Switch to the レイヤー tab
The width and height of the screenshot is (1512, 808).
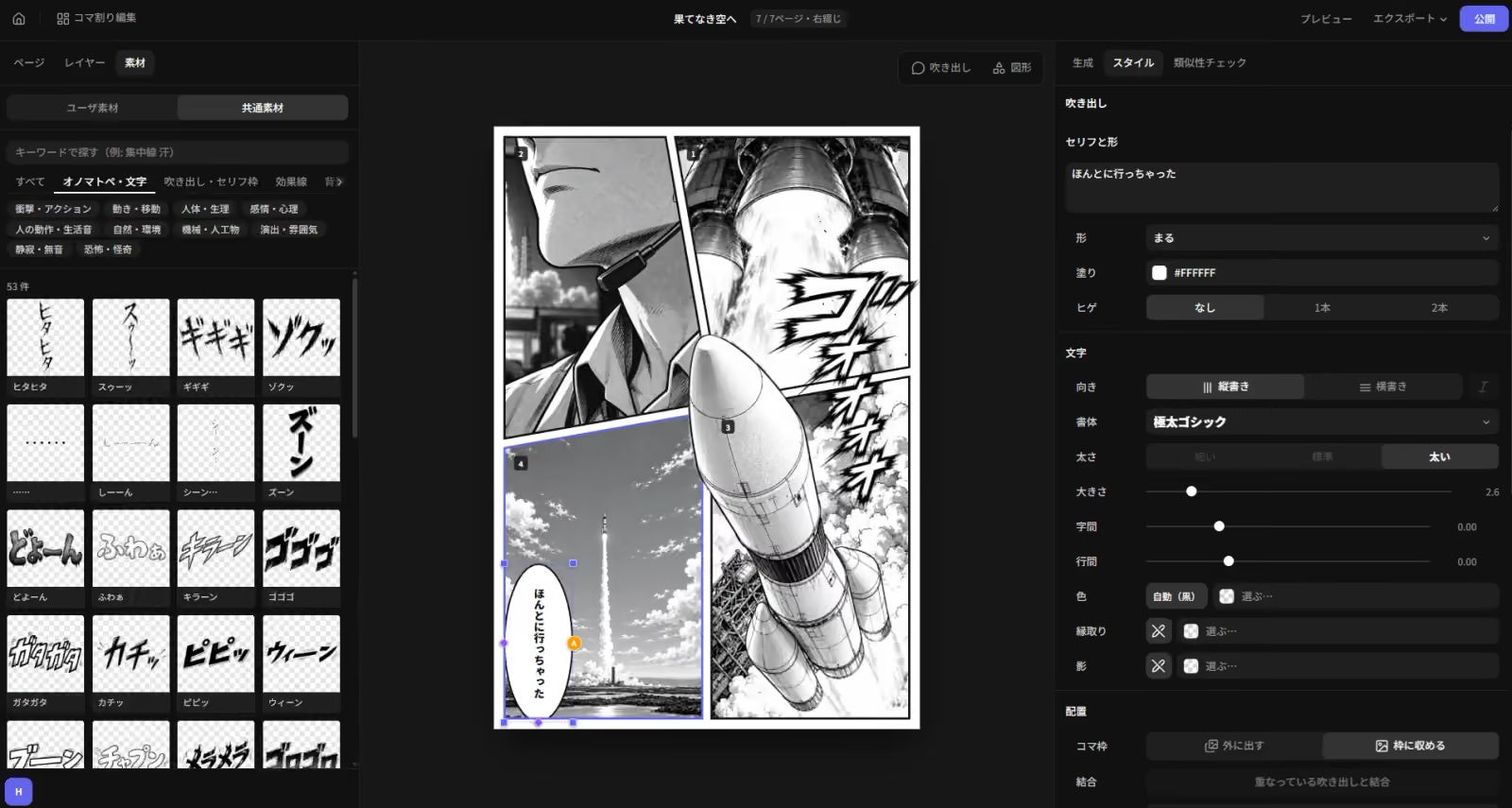(x=84, y=62)
